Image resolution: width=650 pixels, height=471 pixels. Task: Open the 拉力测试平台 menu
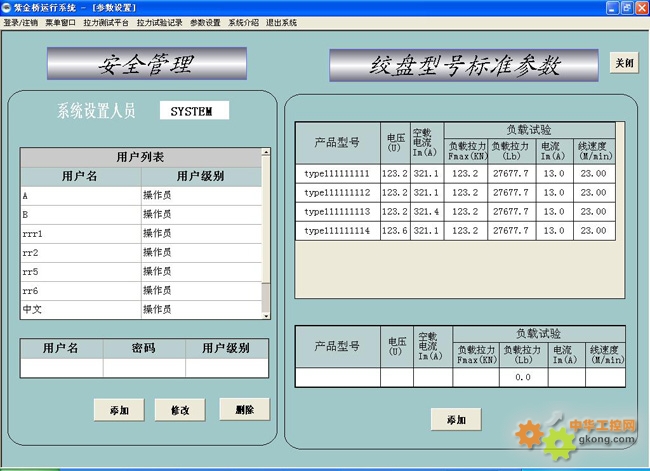coord(106,22)
